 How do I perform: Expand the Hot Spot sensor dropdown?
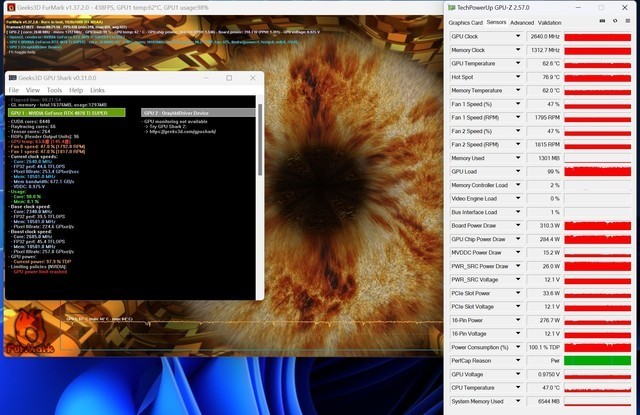click(x=517, y=76)
